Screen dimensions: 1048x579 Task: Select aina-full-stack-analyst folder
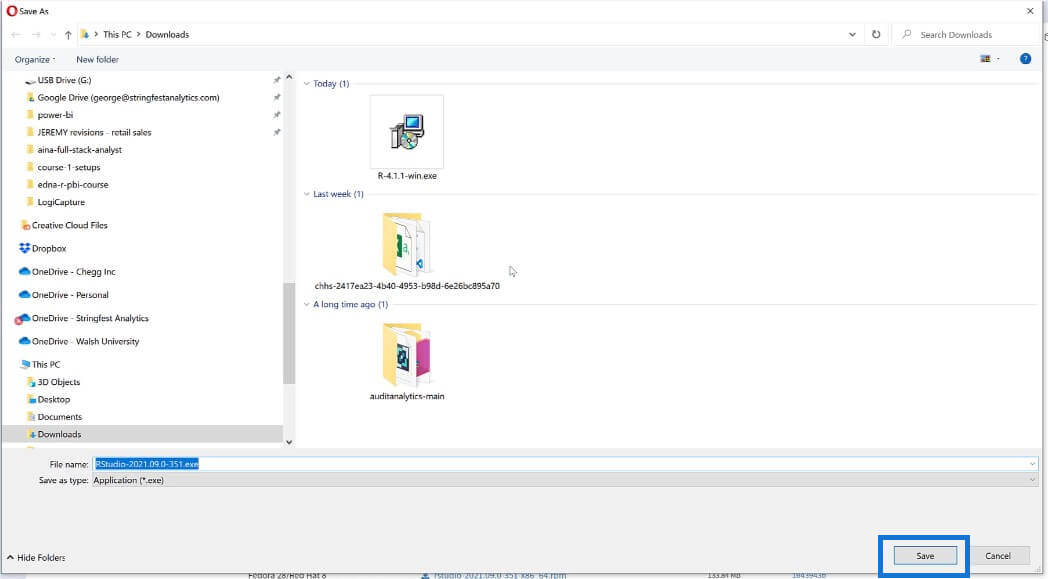80,150
